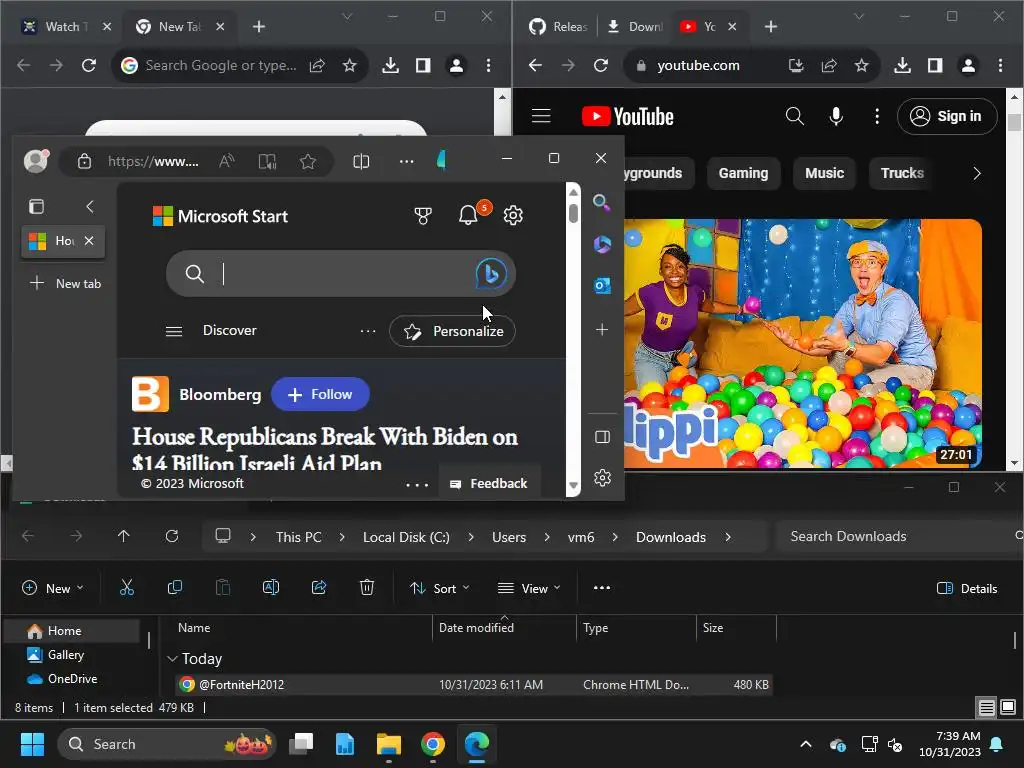Viewport: 1024px width, 768px height.
Task: Open the YouTube settings three-dots menu
Action: [x=877, y=116]
